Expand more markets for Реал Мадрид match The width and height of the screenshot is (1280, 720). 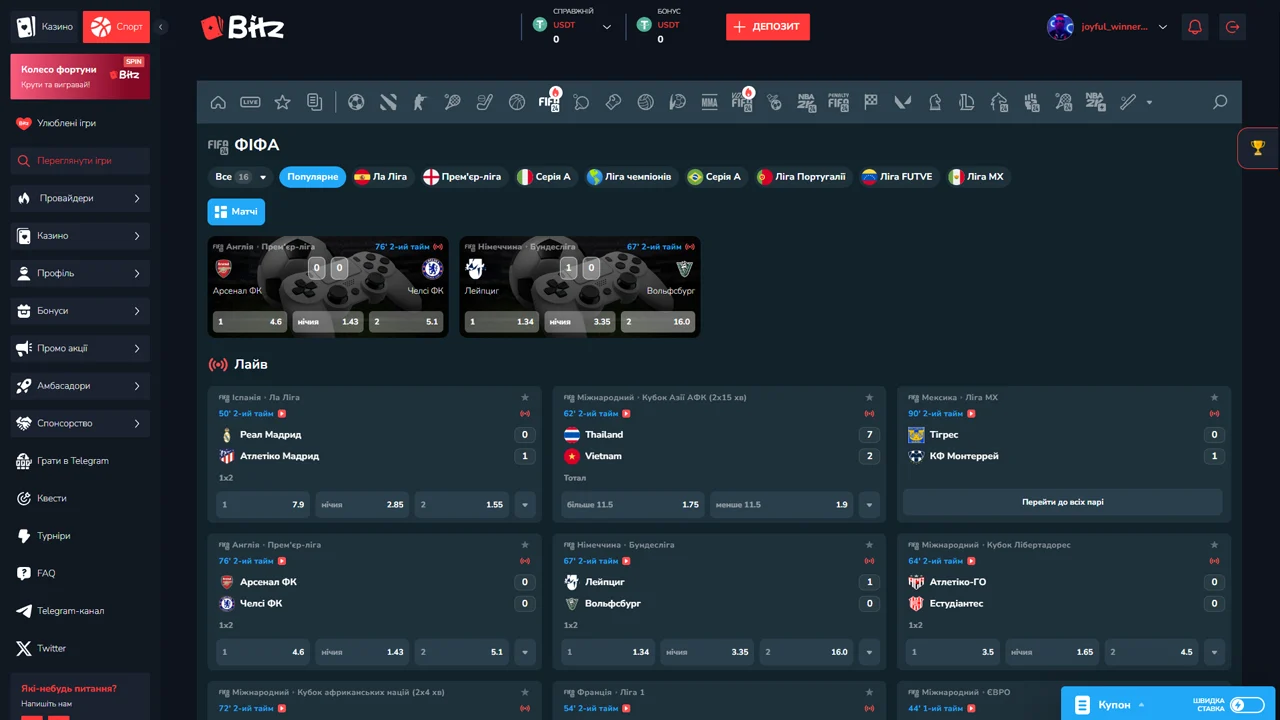click(525, 505)
